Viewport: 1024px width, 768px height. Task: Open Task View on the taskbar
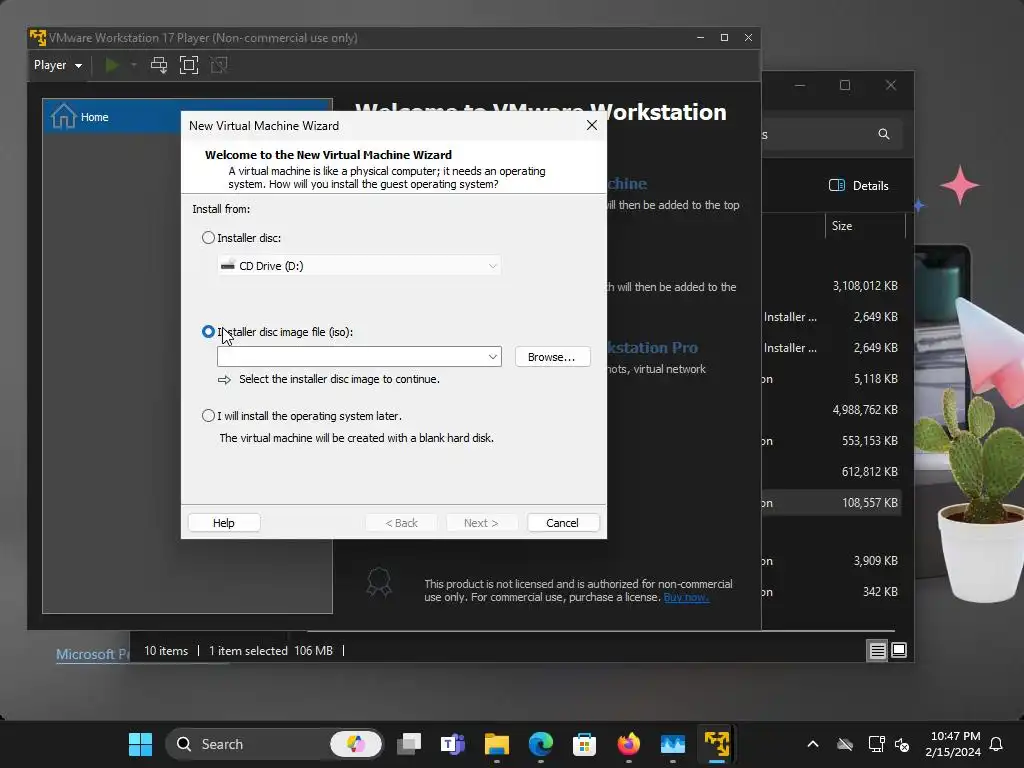[409, 744]
